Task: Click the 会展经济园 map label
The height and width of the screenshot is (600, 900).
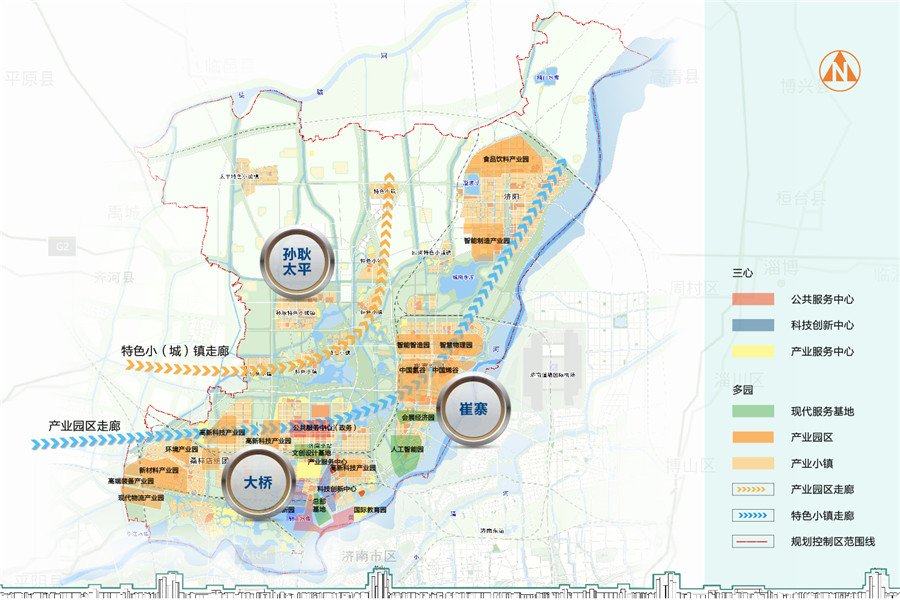Action: [418, 417]
